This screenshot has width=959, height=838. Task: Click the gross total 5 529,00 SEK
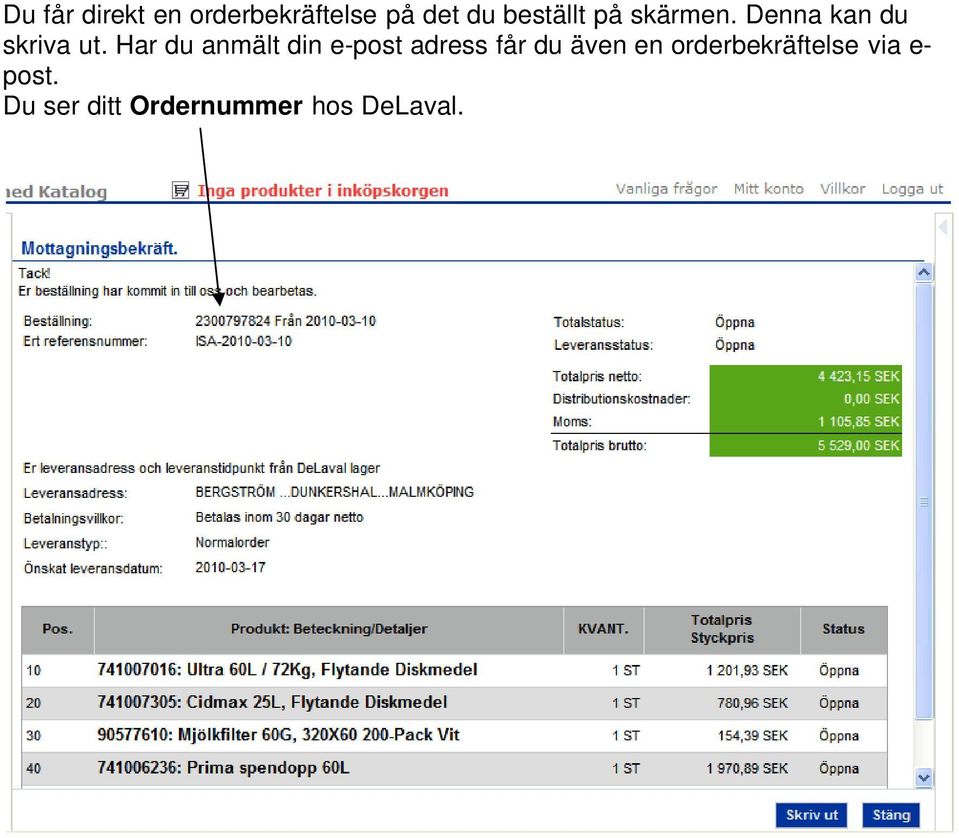(x=859, y=445)
